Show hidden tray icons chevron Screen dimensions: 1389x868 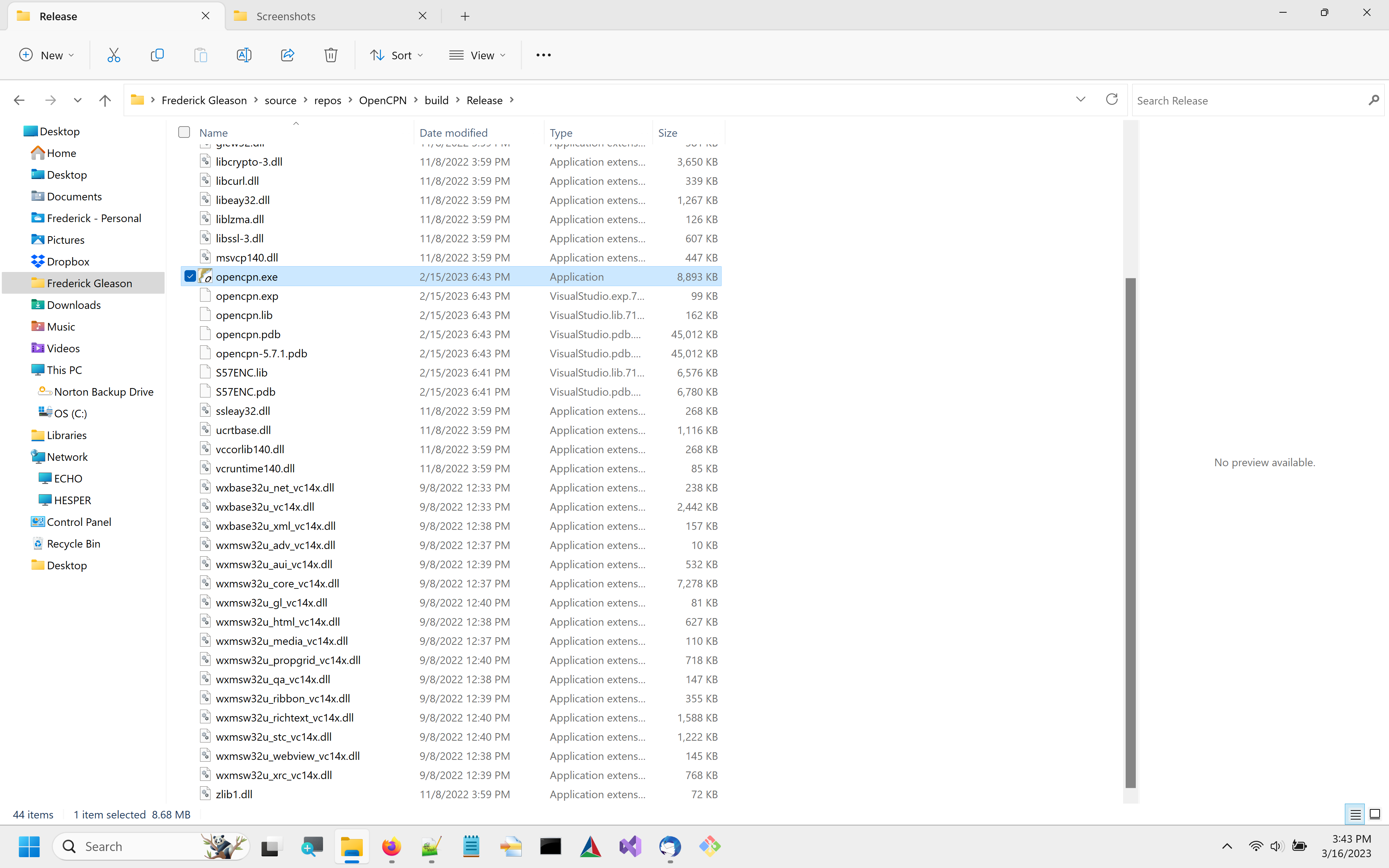(x=1227, y=846)
